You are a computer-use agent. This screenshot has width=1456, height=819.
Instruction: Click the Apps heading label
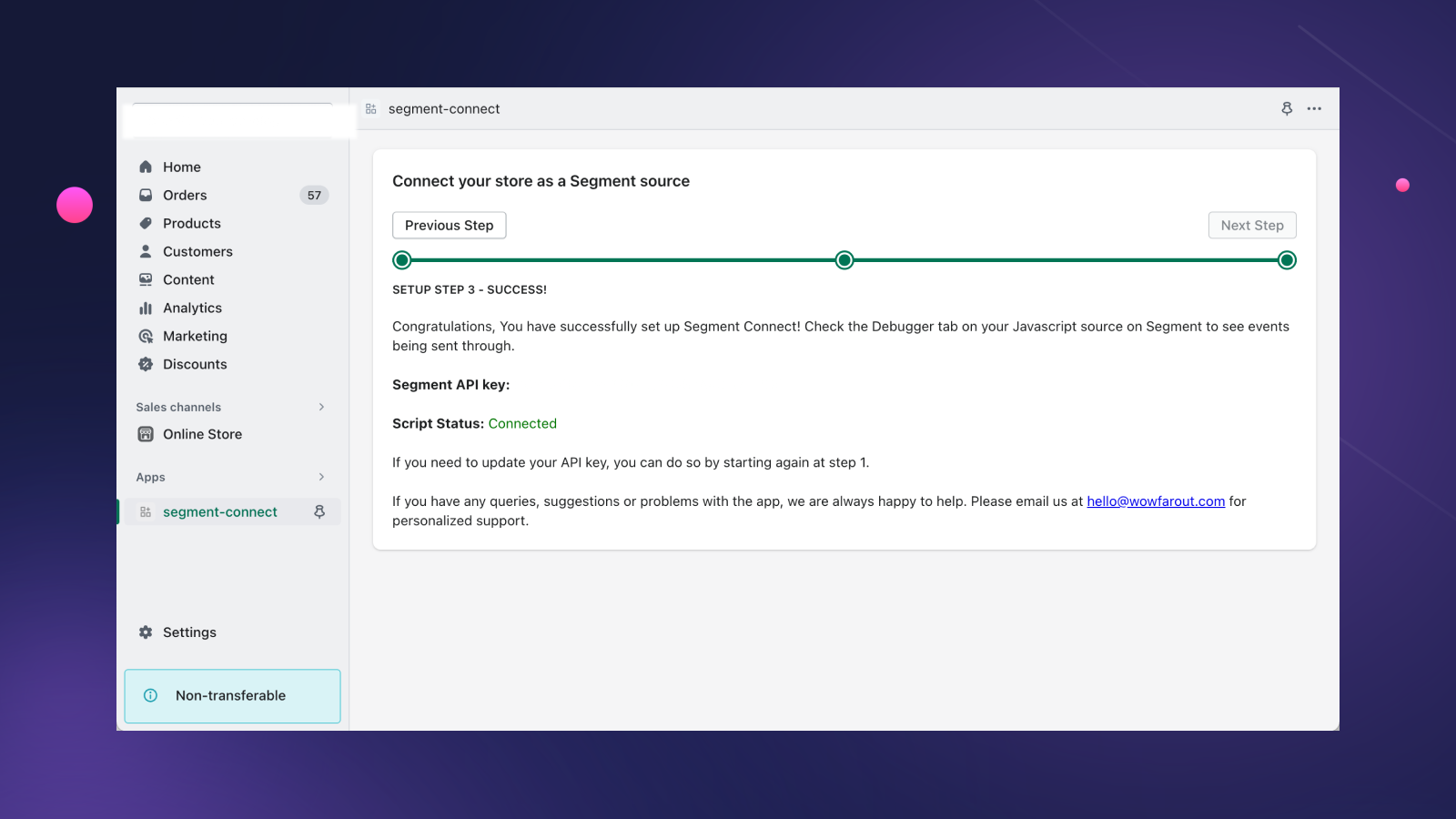click(x=150, y=477)
